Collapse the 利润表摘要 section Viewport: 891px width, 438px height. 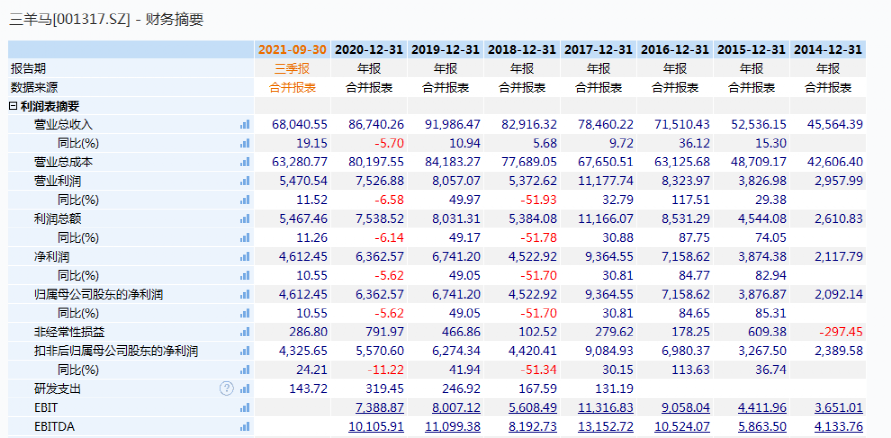(13, 106)
